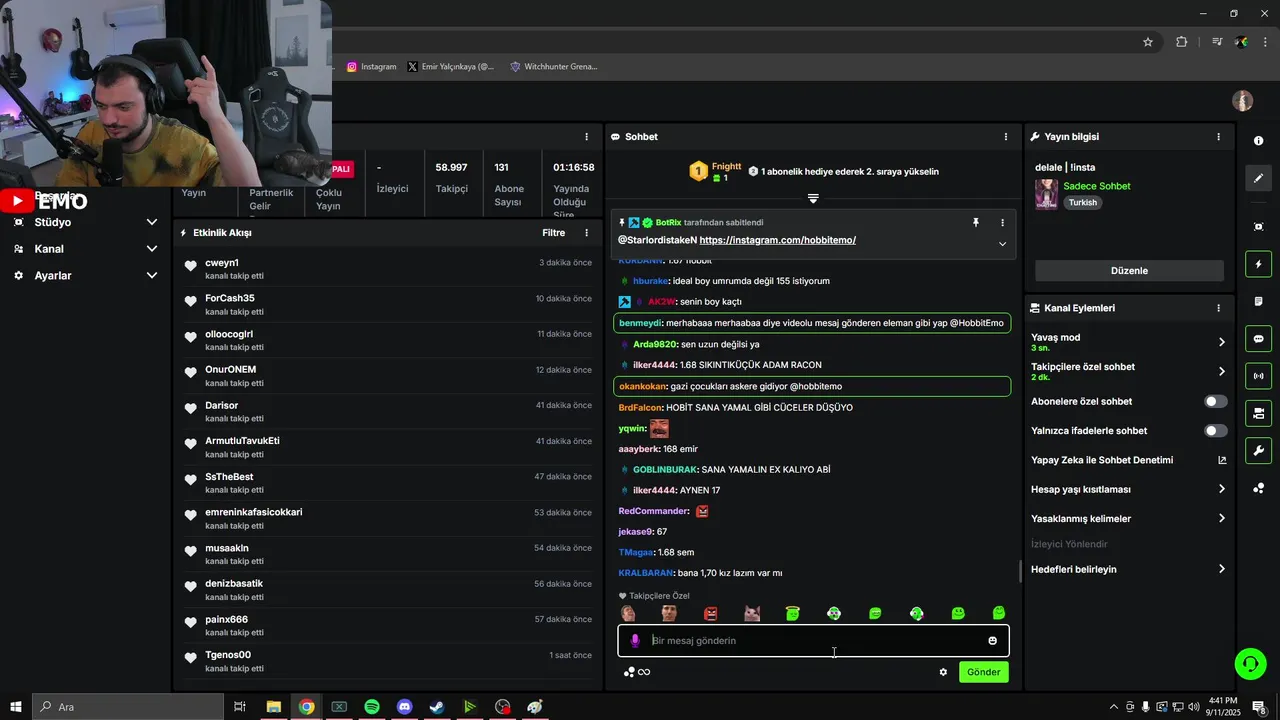This screenshot has height=720, width=1280.
Task: Click the pin icon on pinned message
Action: pyautogui.click(x=976, y=223)
